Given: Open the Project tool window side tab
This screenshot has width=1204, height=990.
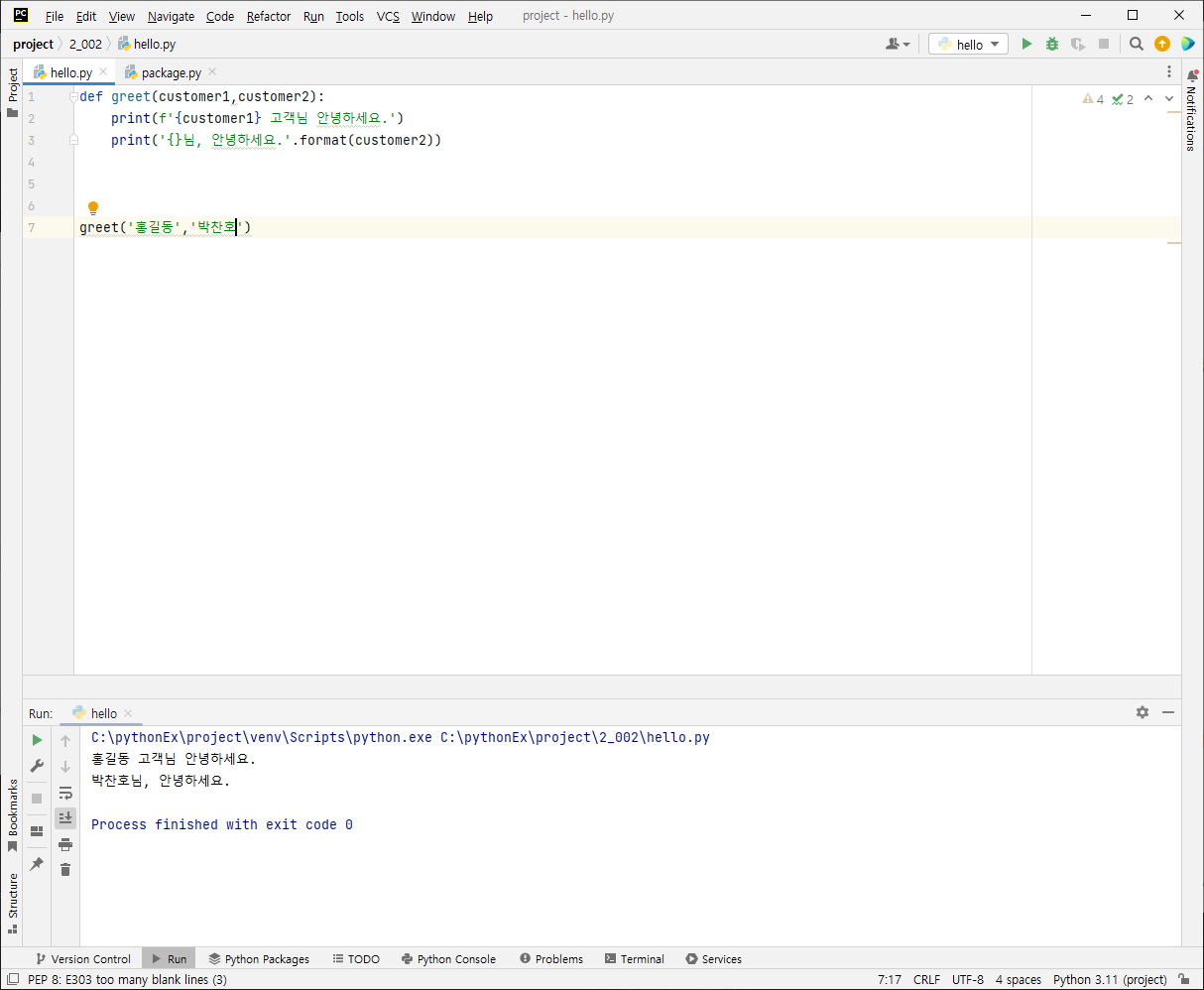Looking at the screenshot, I should point(12,92).
